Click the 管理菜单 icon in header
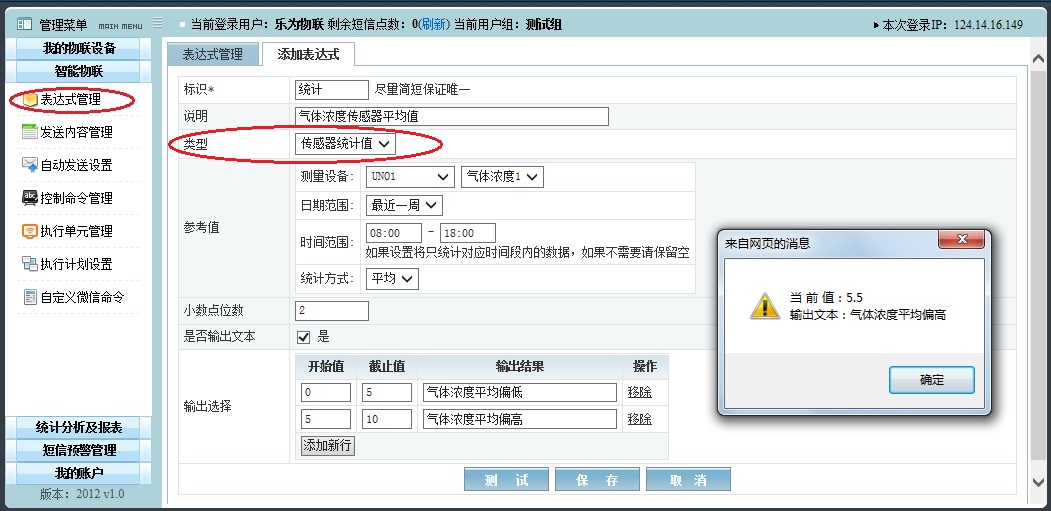1051x511 pixels. coord(24,24)
